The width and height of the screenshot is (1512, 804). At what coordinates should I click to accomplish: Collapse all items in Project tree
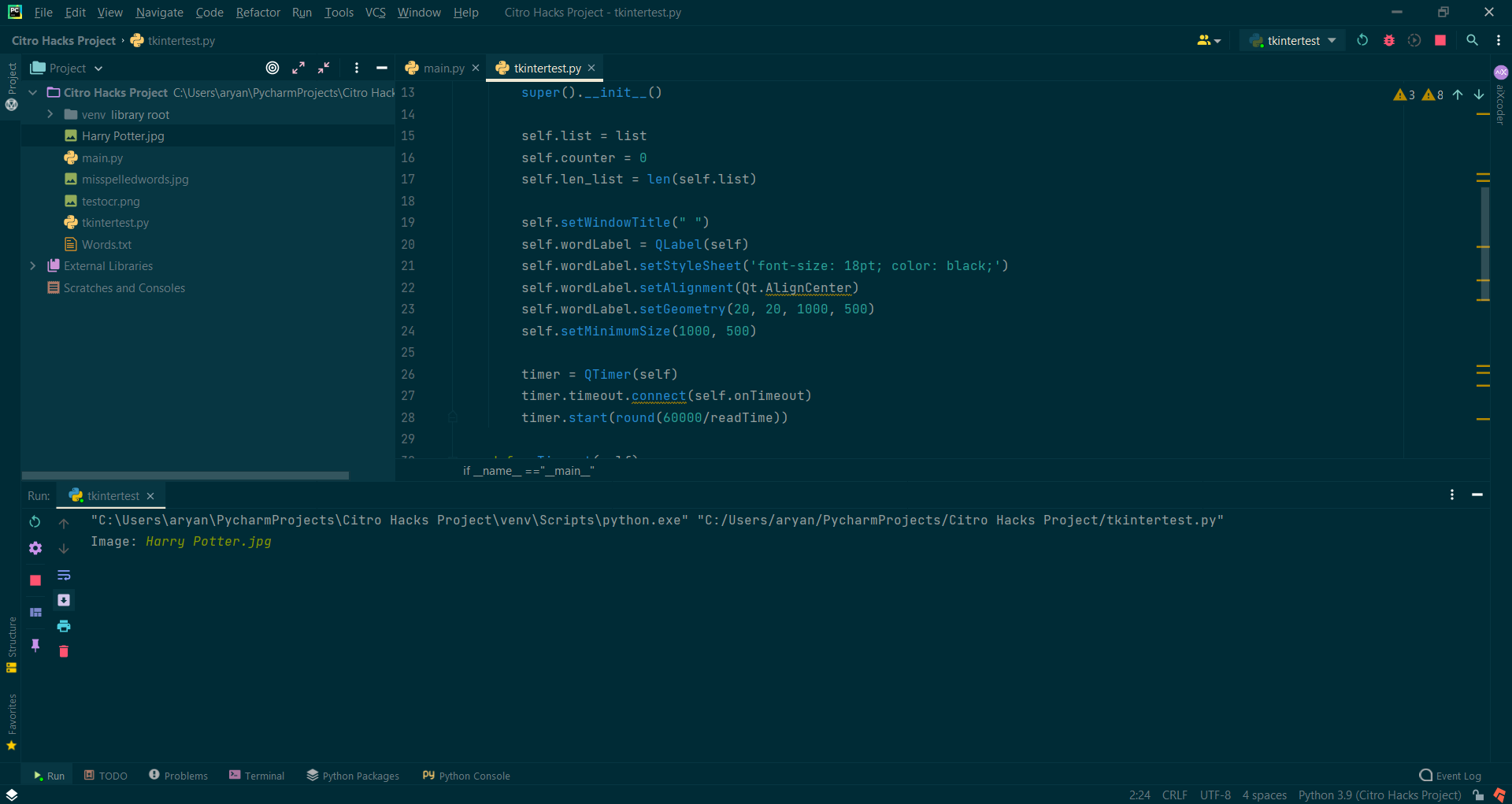324,68
